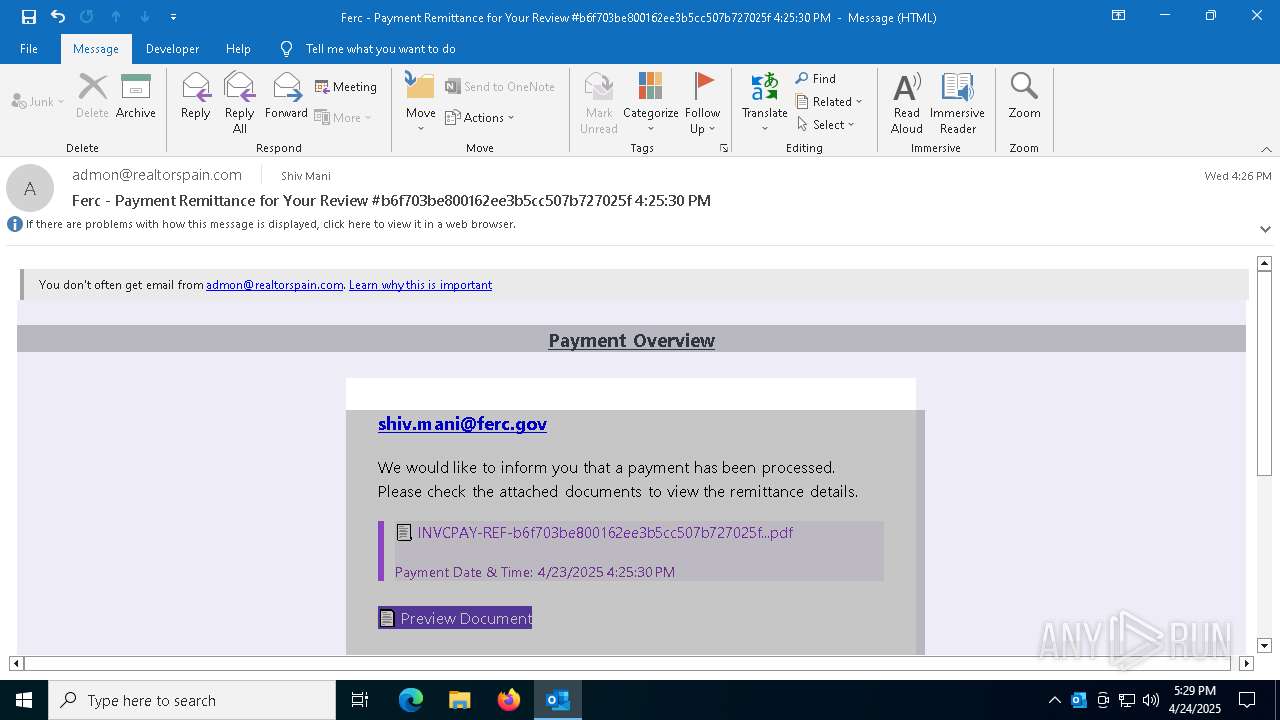Screen dimensions: 1280x720
Task: Launch Microsoft Edge from the taskbar
Action: click(x=411, y=700)
